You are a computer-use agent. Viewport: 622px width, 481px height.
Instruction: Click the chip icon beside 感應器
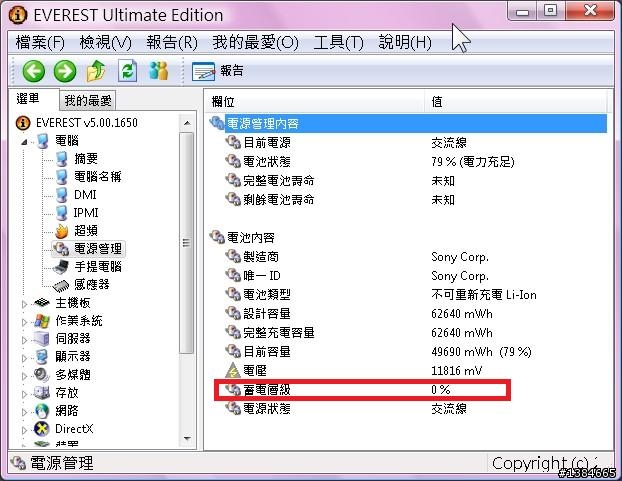pyautogui.click(x=61, y=285)
